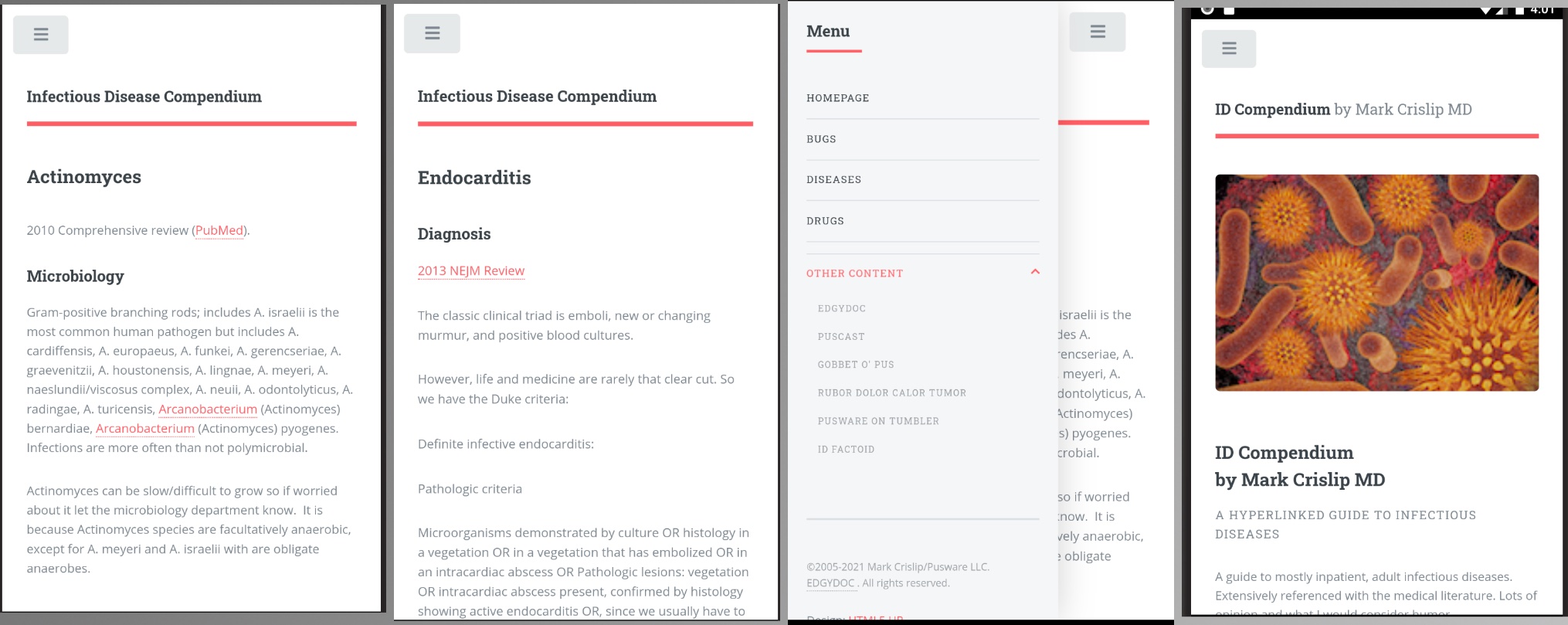Open Diseases menu item

pyautogui.click(x=833, y=179)
